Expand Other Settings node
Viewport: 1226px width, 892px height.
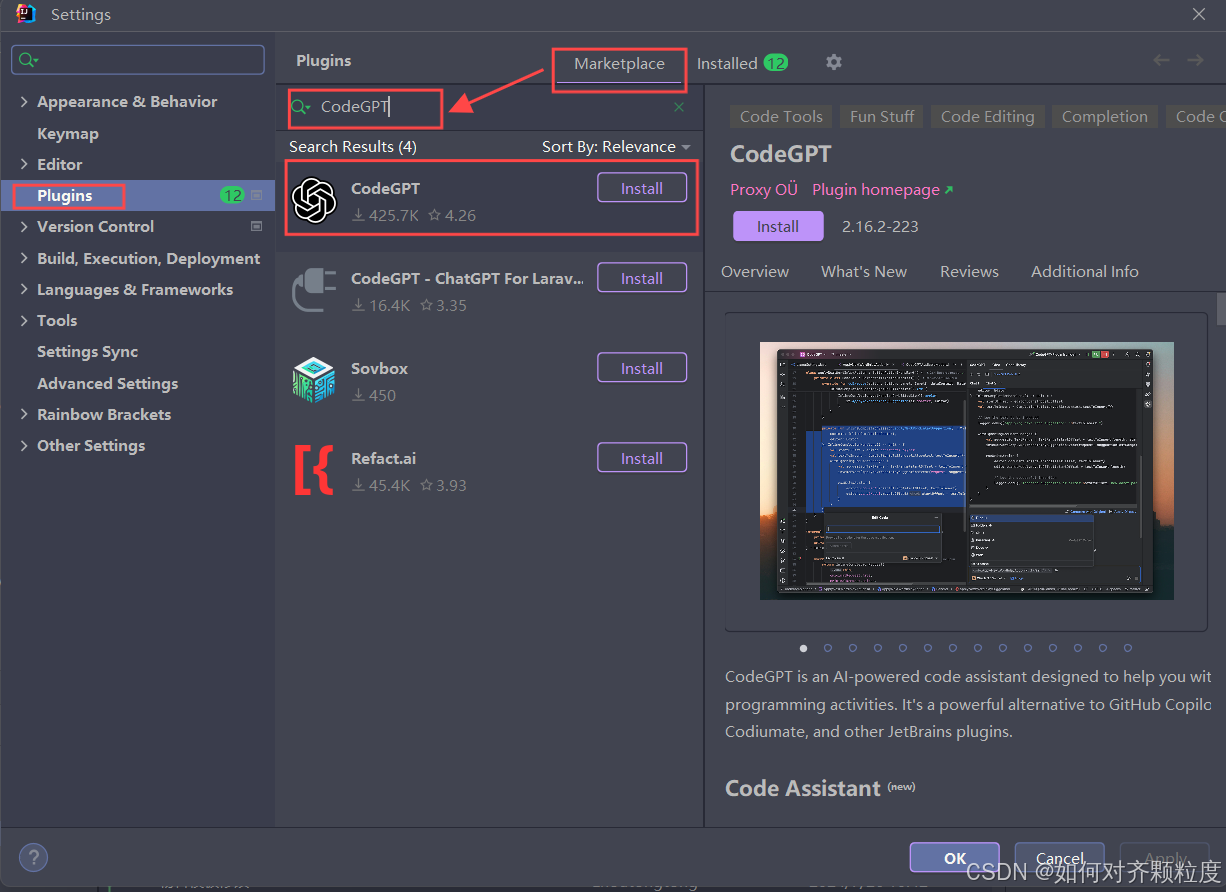tap(24, 445)
